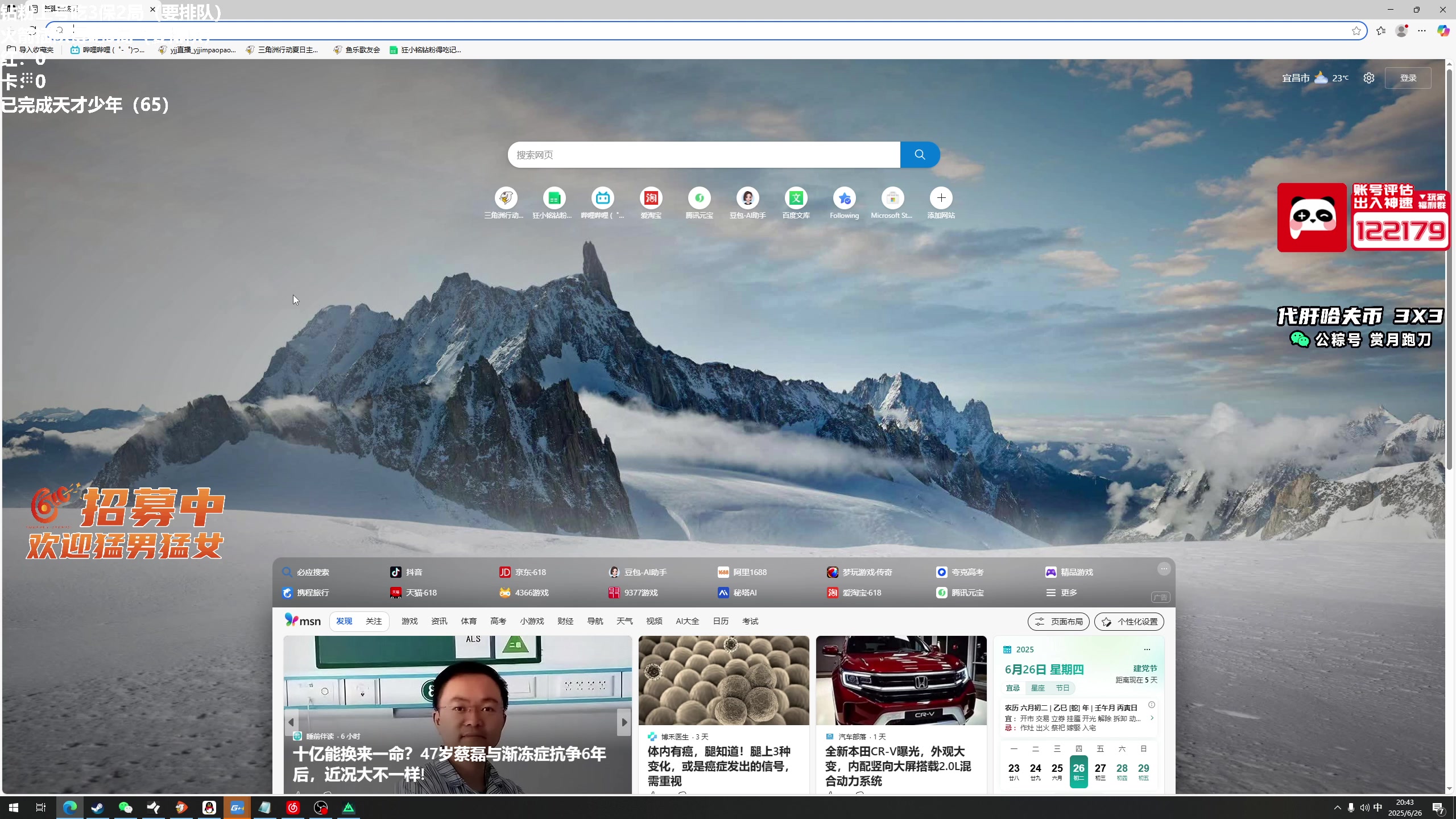Show hidden system tray icons
1456x819 pixels.
tap(1337, 808)
